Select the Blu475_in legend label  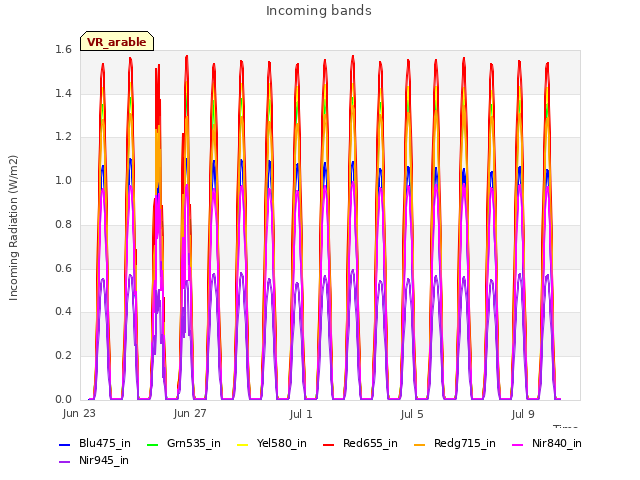pyautogui.click(x=105, y=444)
